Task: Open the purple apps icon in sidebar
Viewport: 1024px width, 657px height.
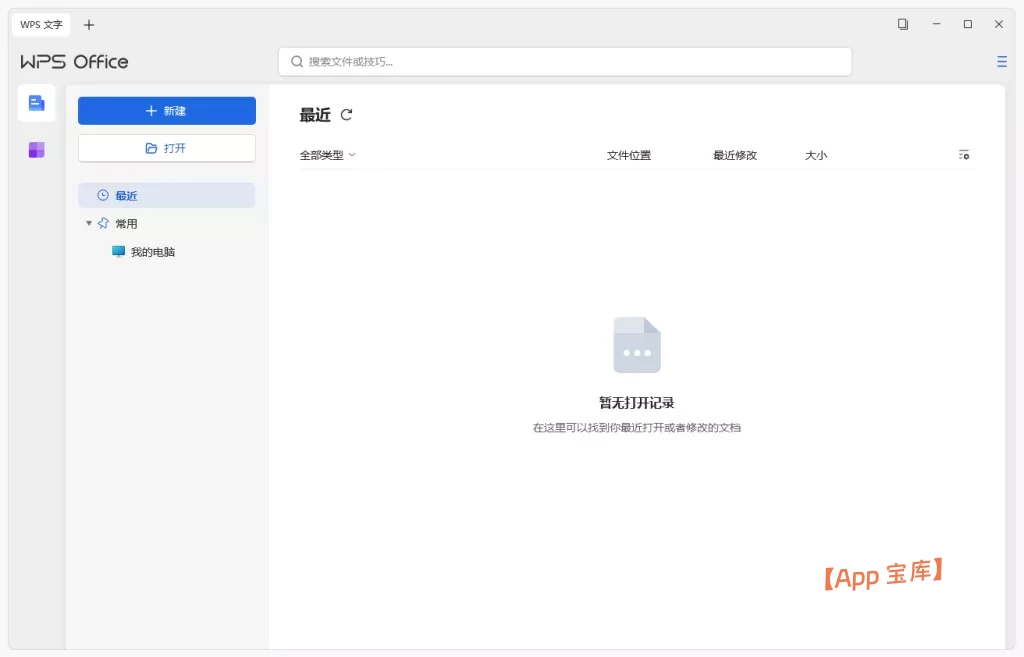Action: click(x=36, y=149)
